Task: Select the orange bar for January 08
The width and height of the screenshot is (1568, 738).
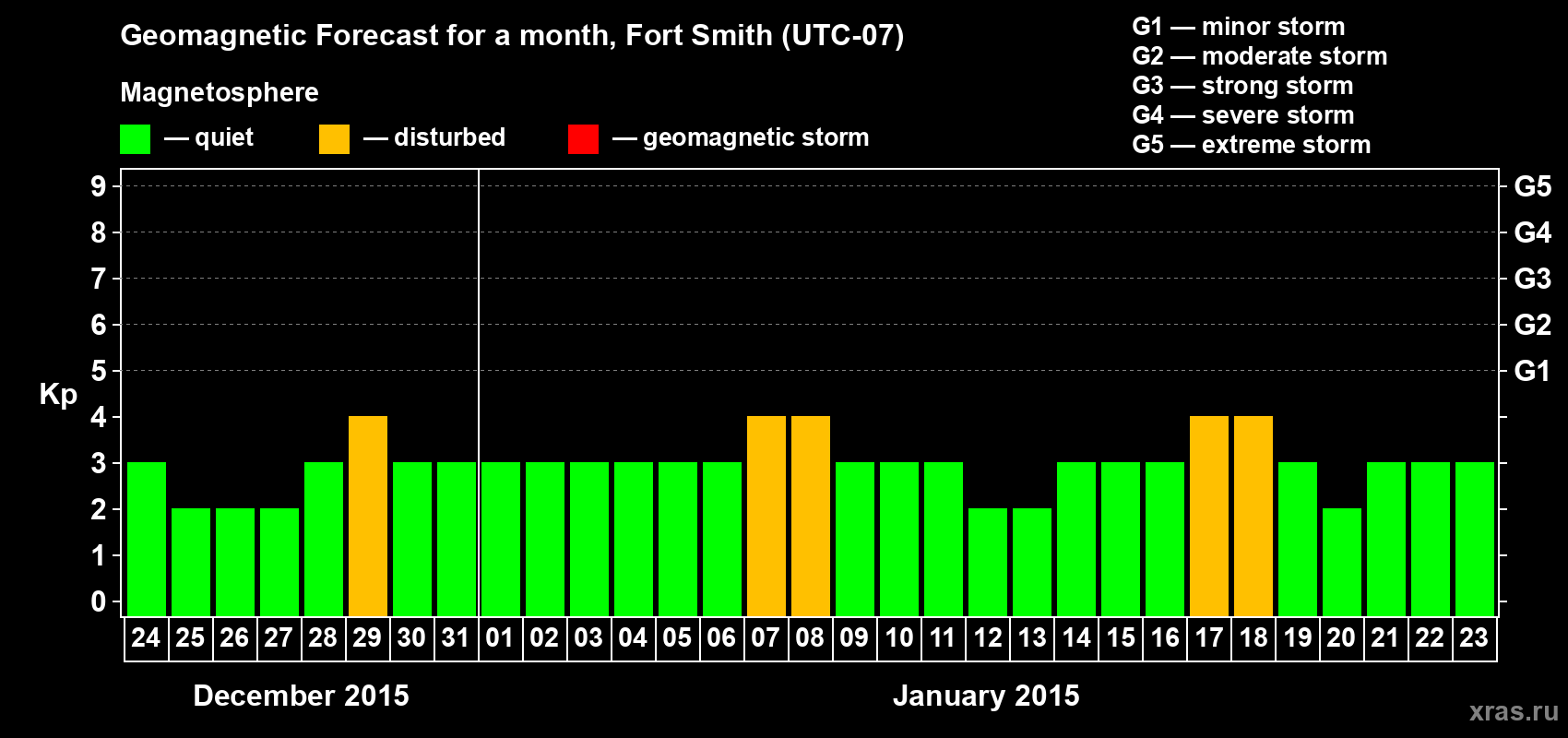Action: click(x=811, y=516)
